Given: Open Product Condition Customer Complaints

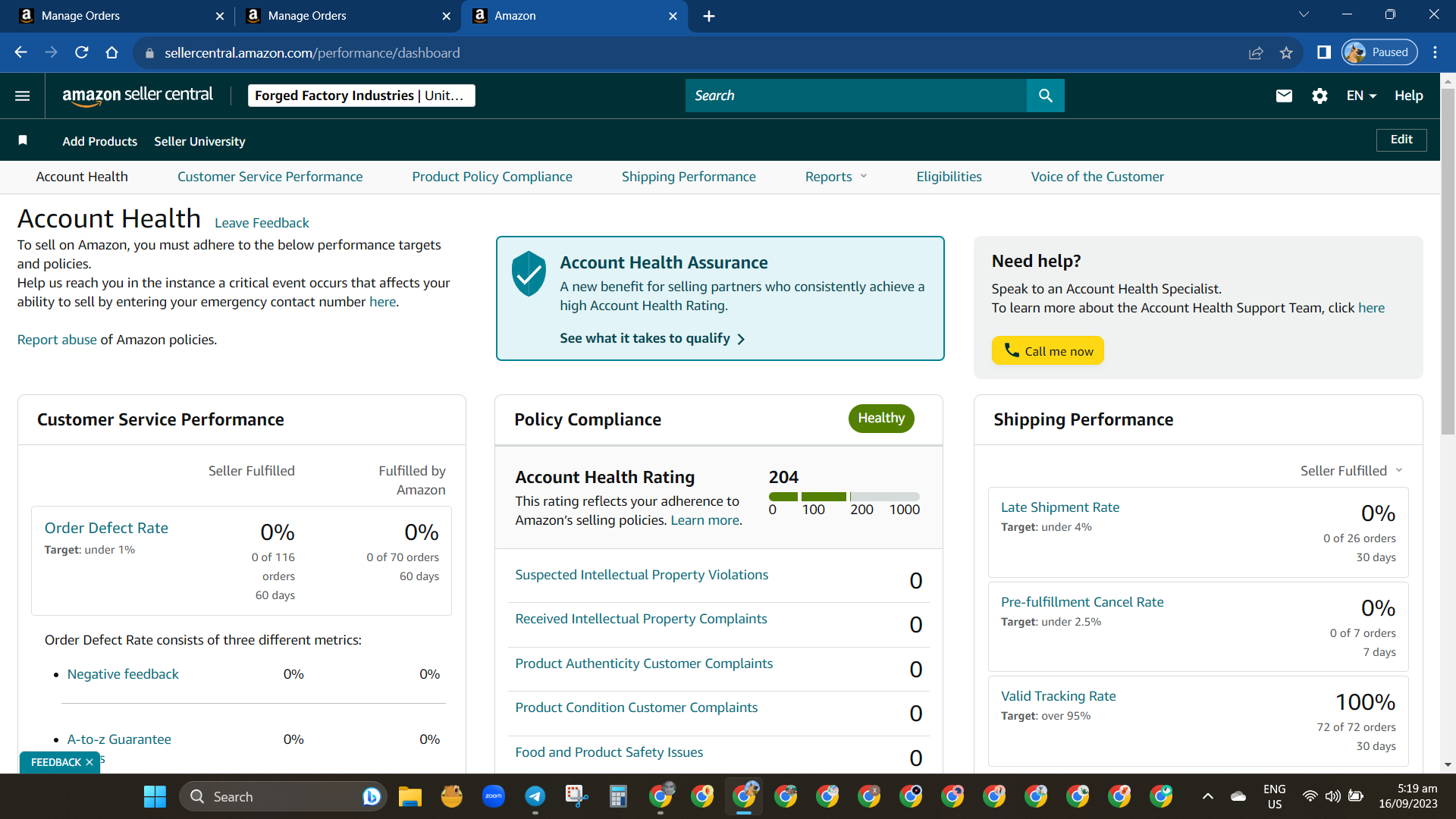Looking at the screenshot, I should click(636, 708).
